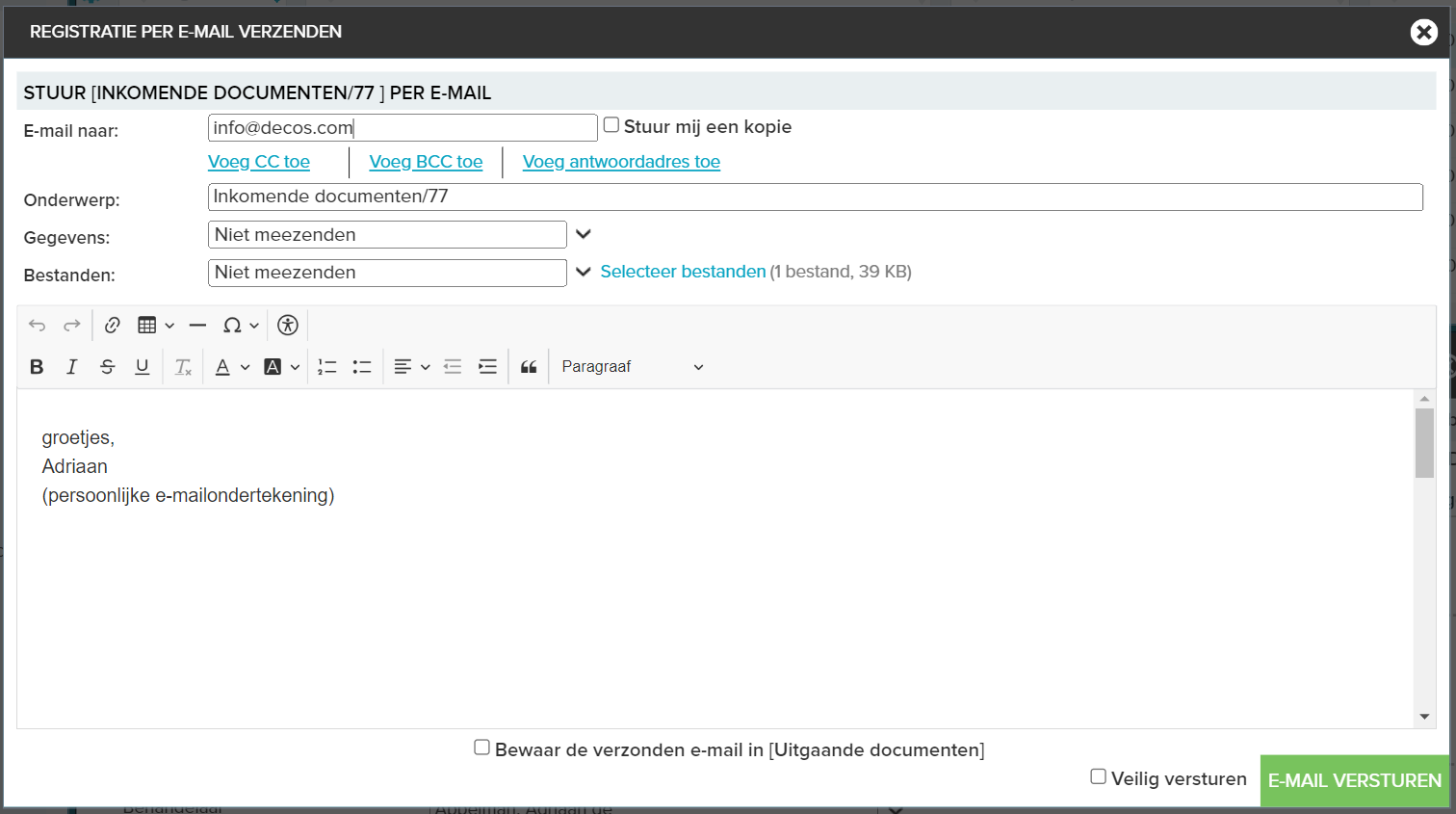The image size is (1456, 814).
Task: Insert a hyperlink with the link icon
Action: coord(113,326)
